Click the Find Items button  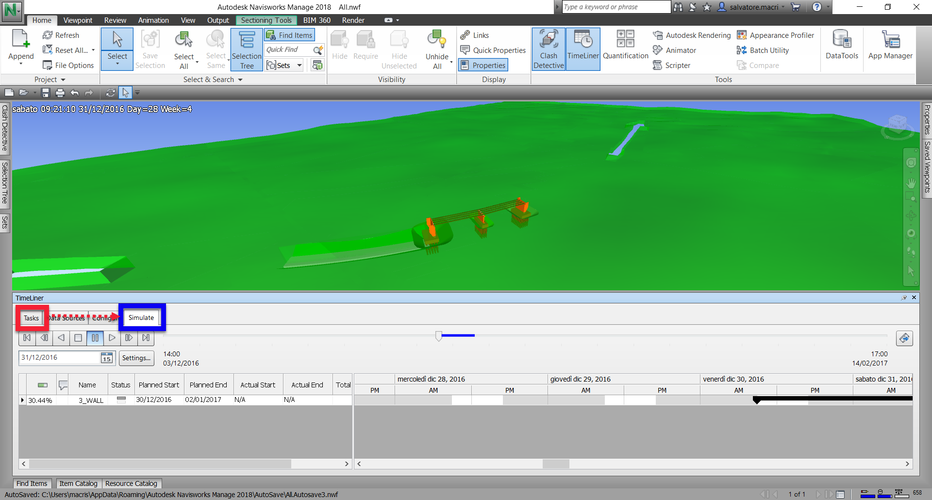click(x=289, y=35)
